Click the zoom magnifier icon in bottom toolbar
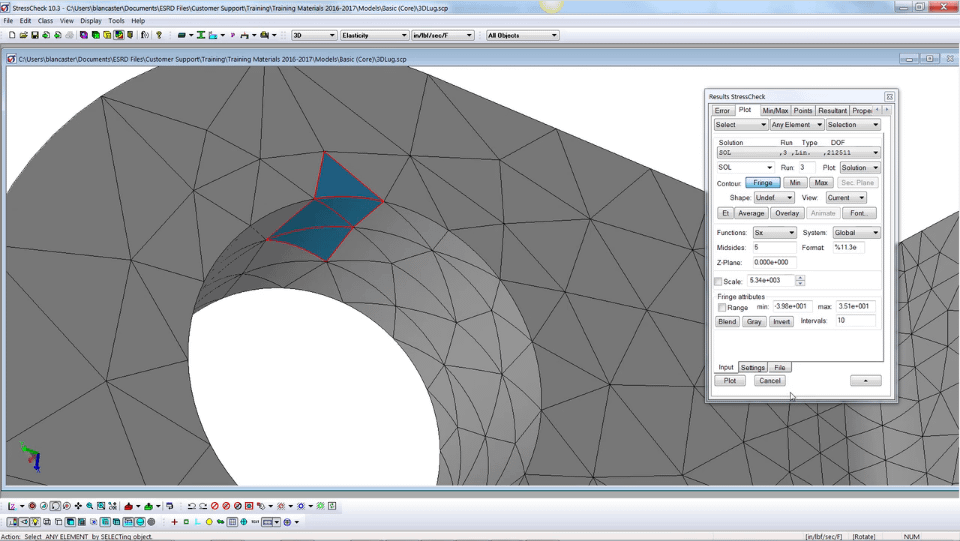Image resolution: width=960 pixels, height=541 pixels. (90, 506)
